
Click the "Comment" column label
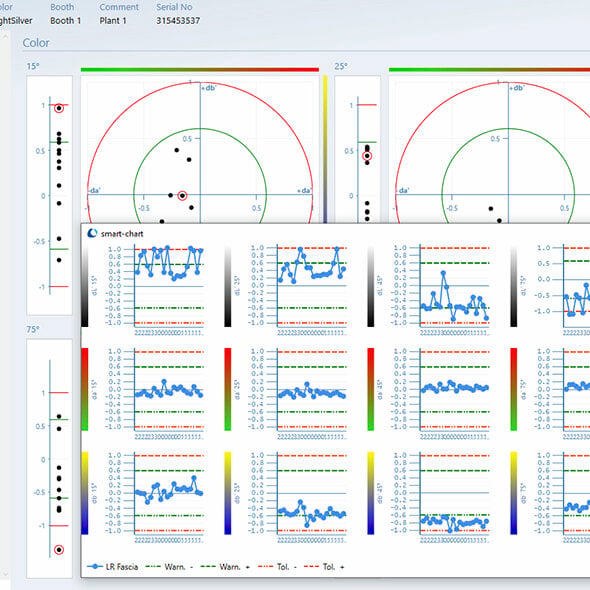(119, 7)
